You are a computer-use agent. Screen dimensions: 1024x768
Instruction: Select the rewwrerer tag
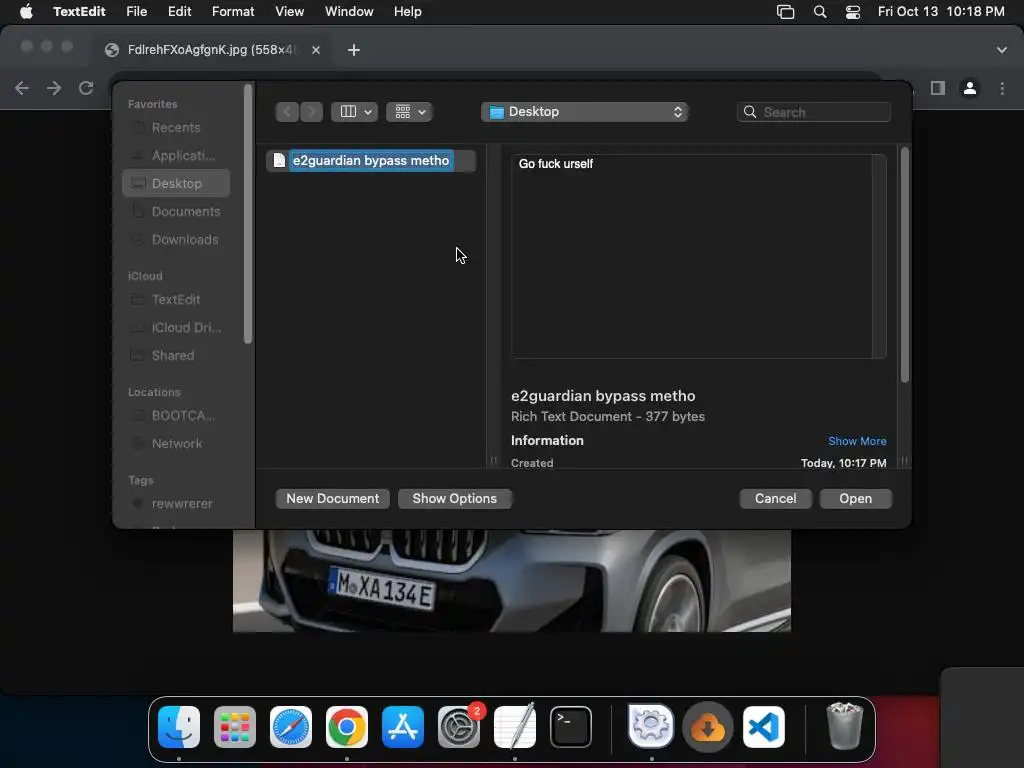coord(176,504)
